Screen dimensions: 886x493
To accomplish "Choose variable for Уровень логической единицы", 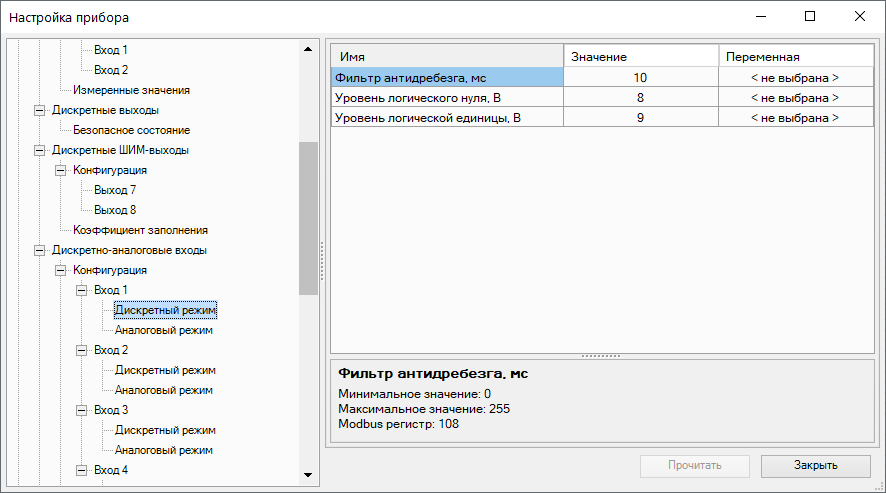I will pos(795,117).
